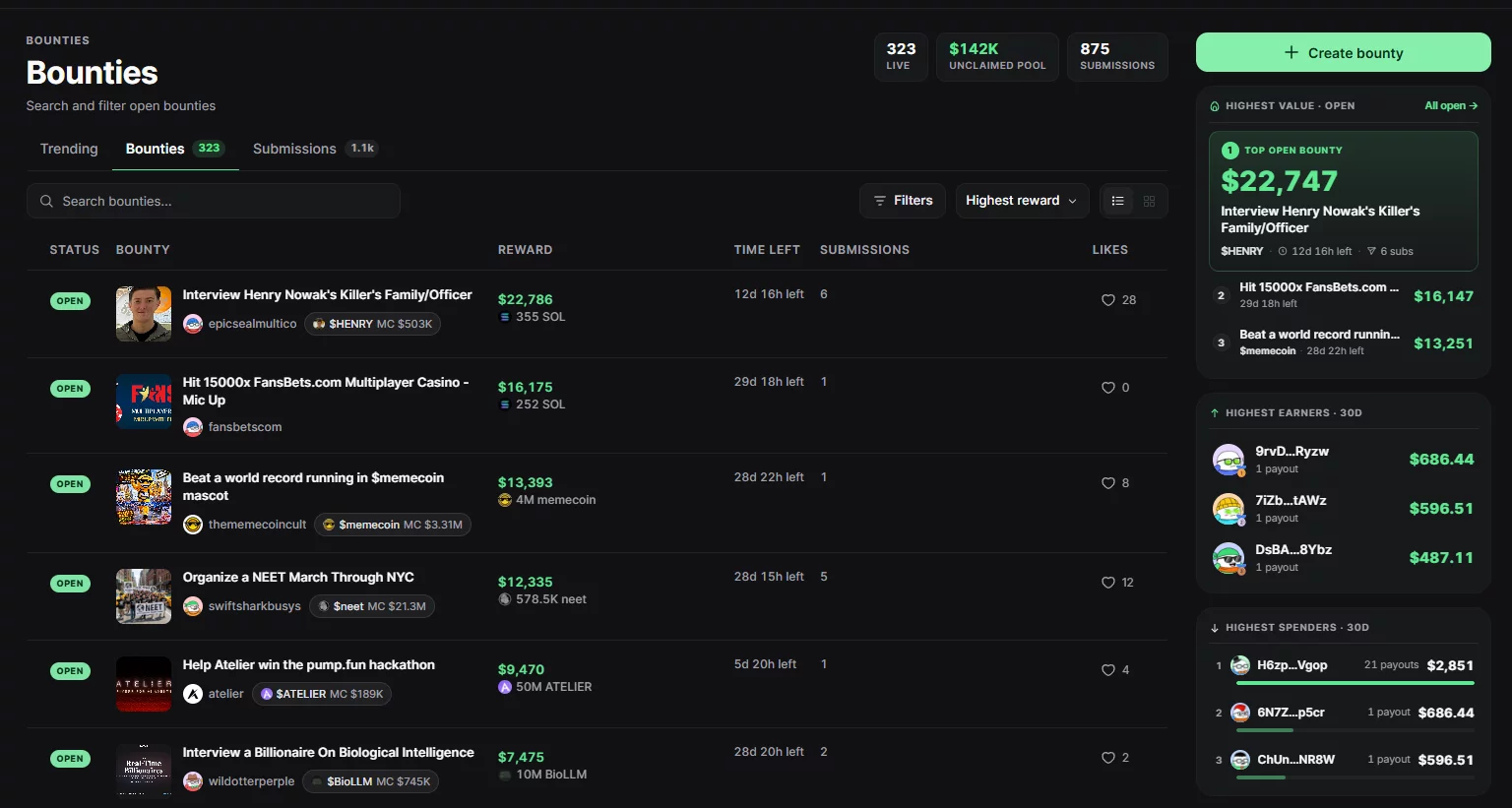The image size is (1512, 808).
Task: Click the LIKES column header
Action: pyautogui.click(x=1109, y=250)
